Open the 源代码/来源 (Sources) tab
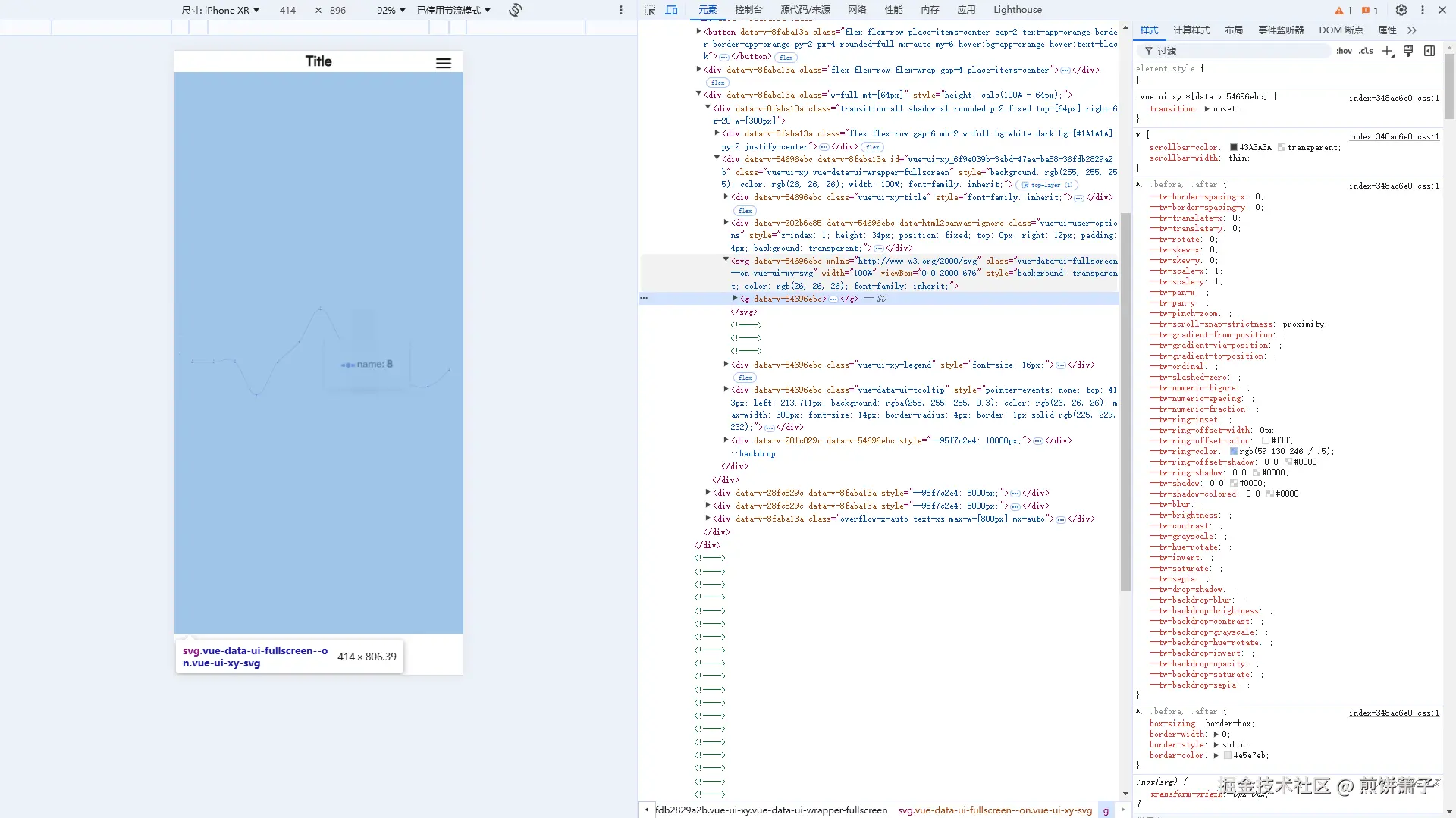 [805, 10]
